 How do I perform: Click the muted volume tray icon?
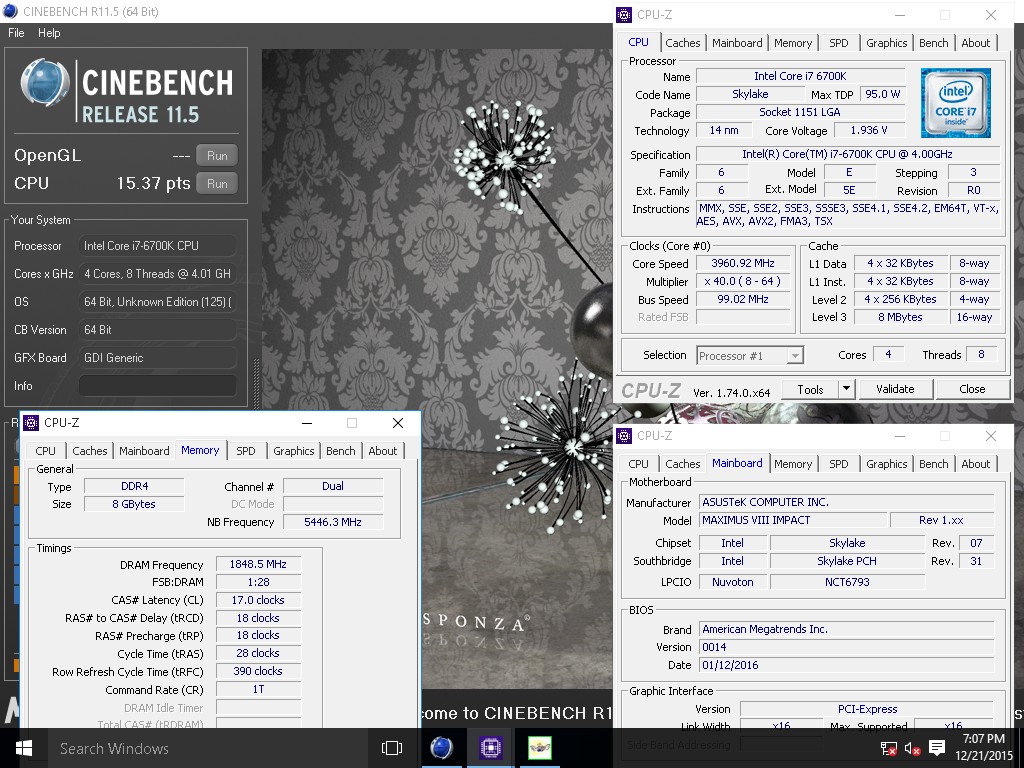912,748
